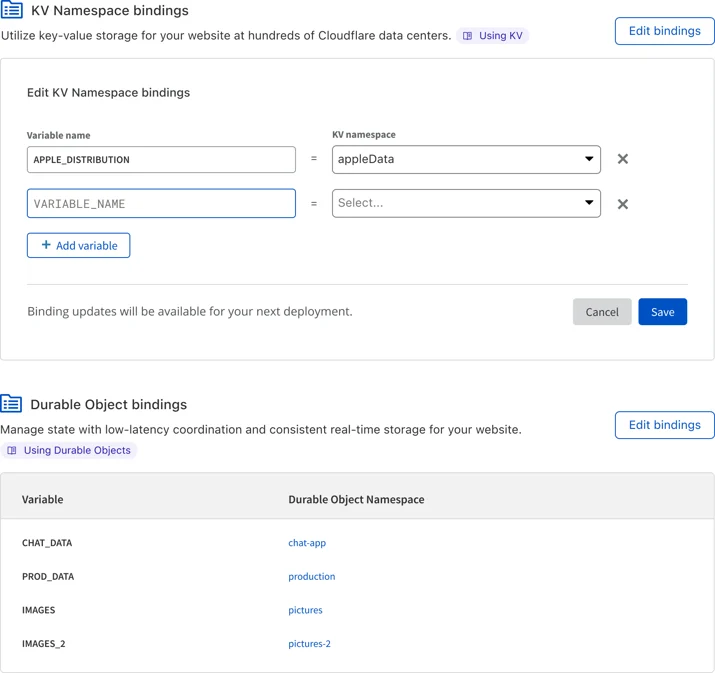Open the production namespace link
Screen dimensions: 715x673
pos(311,577)
